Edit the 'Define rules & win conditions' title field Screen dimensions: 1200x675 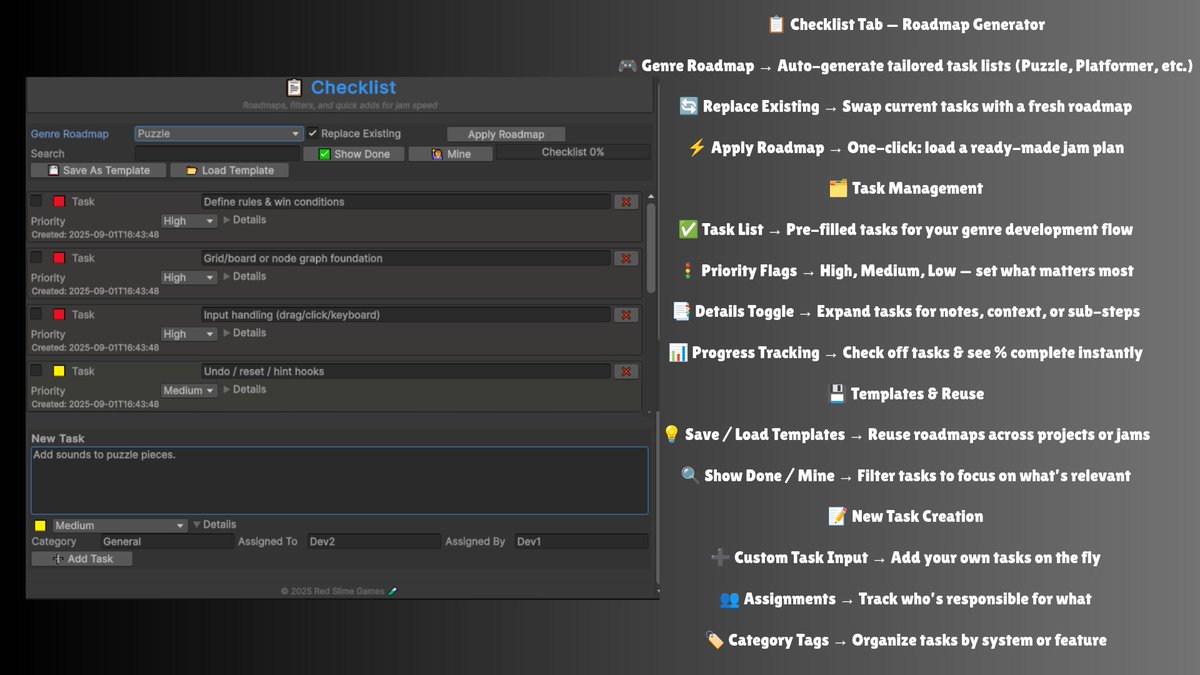coord(405,202)
